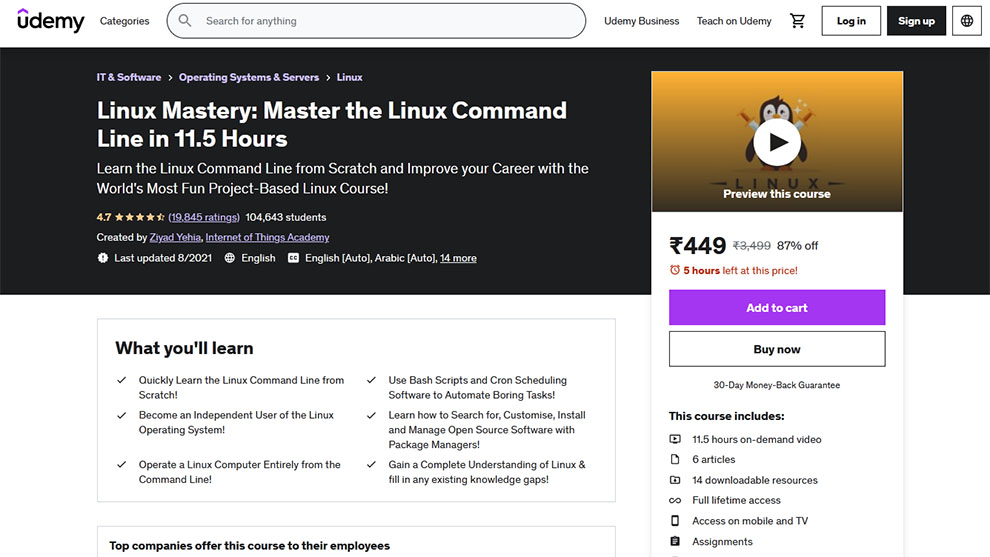The image size is (990, 557).
Task: Click the alarm clock icon near price
Action: pos(675,270)
